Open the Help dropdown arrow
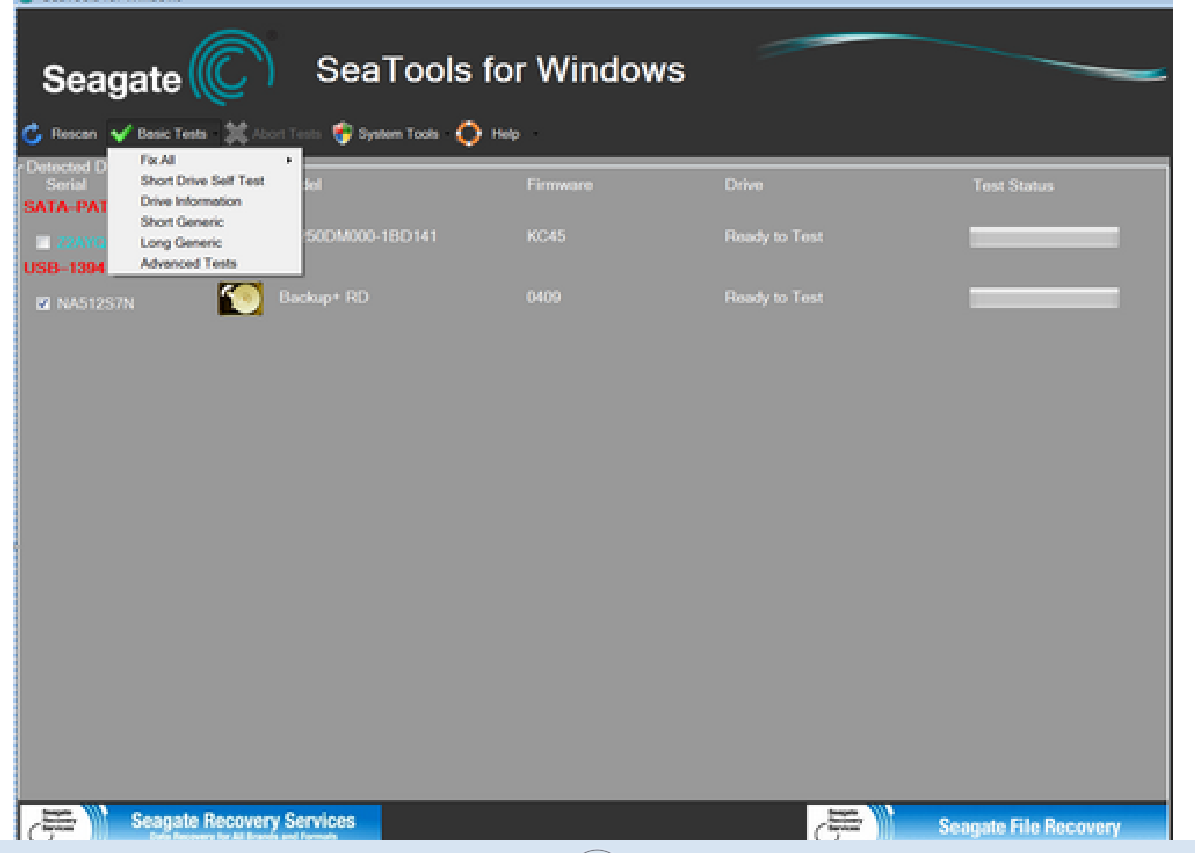 point(535,134)
